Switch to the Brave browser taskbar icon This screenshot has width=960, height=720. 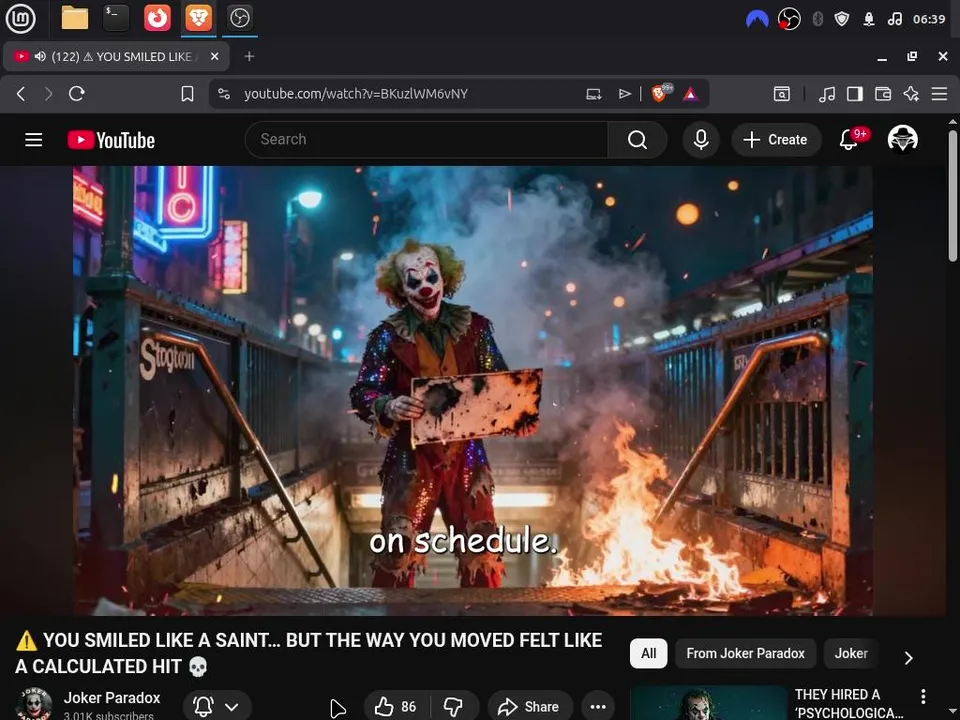[198, 18]
